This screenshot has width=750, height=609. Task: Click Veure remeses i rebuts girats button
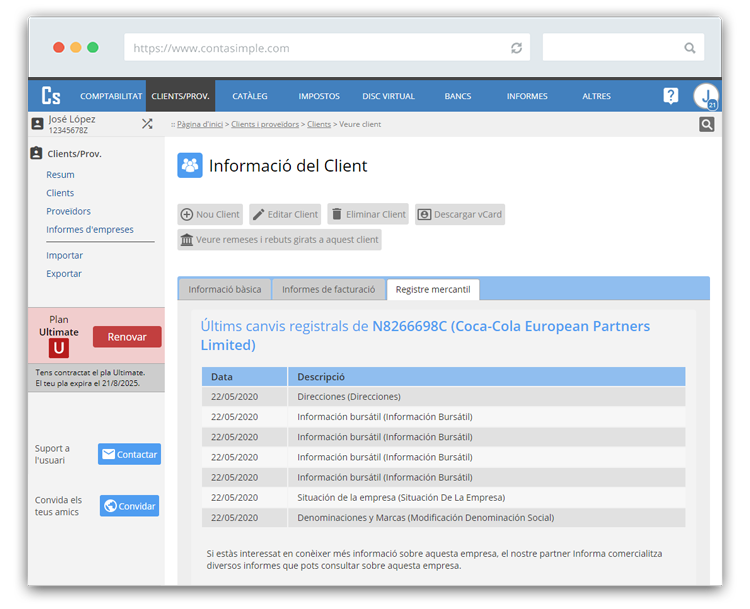pyautogui.click(x=279, y=240)
